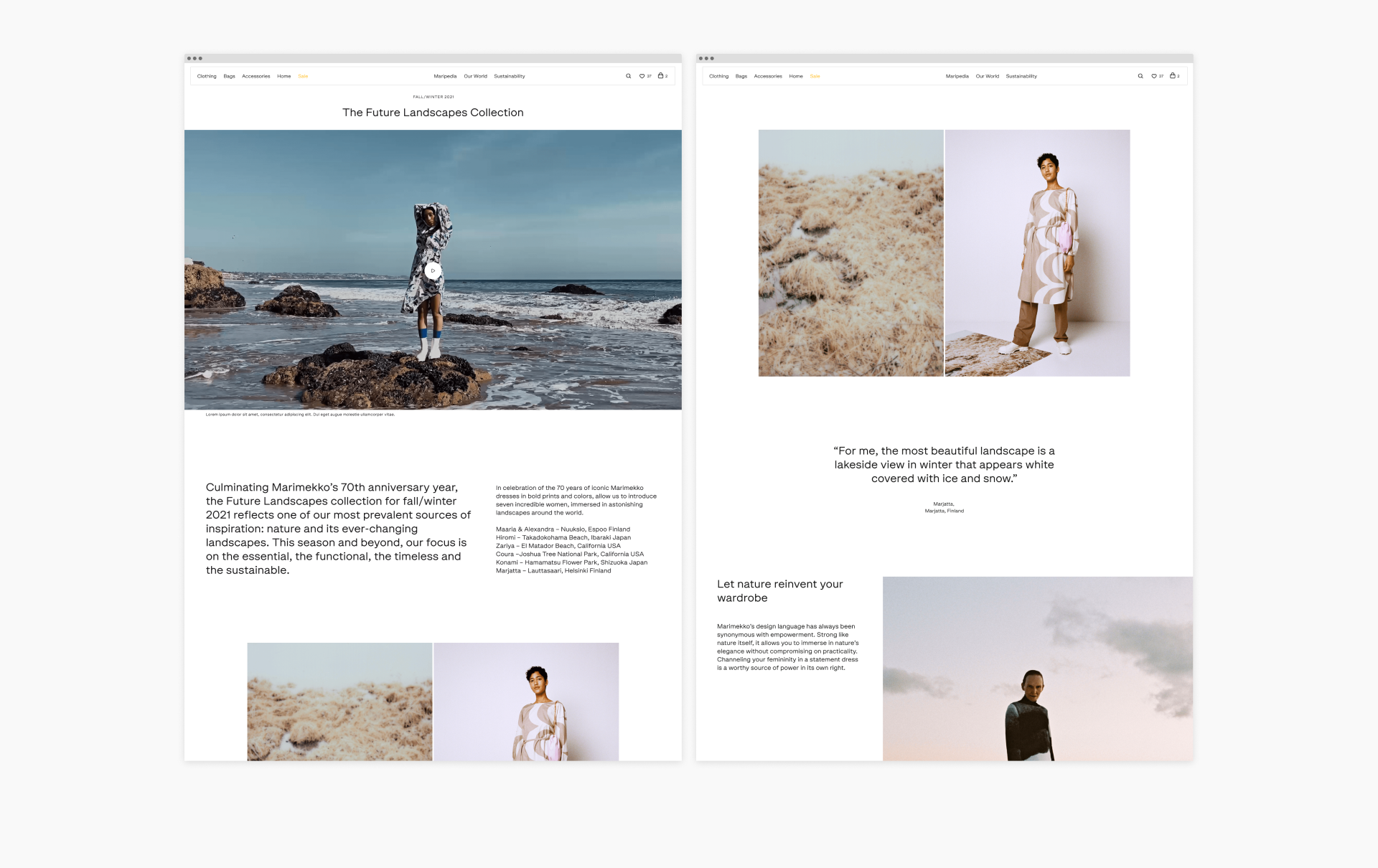Open Maripedia link in left window
Viewport: 1378px width, 868px height.
[x=445, y=76]
